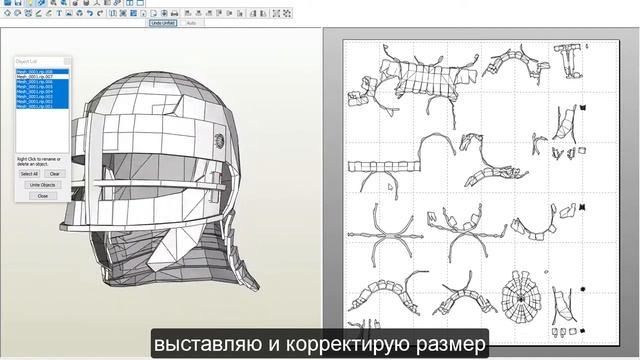This screenshot has width=640, height=360.
Task: Select the gray pencil tool beside green pencil
Action: click(49, 13)
